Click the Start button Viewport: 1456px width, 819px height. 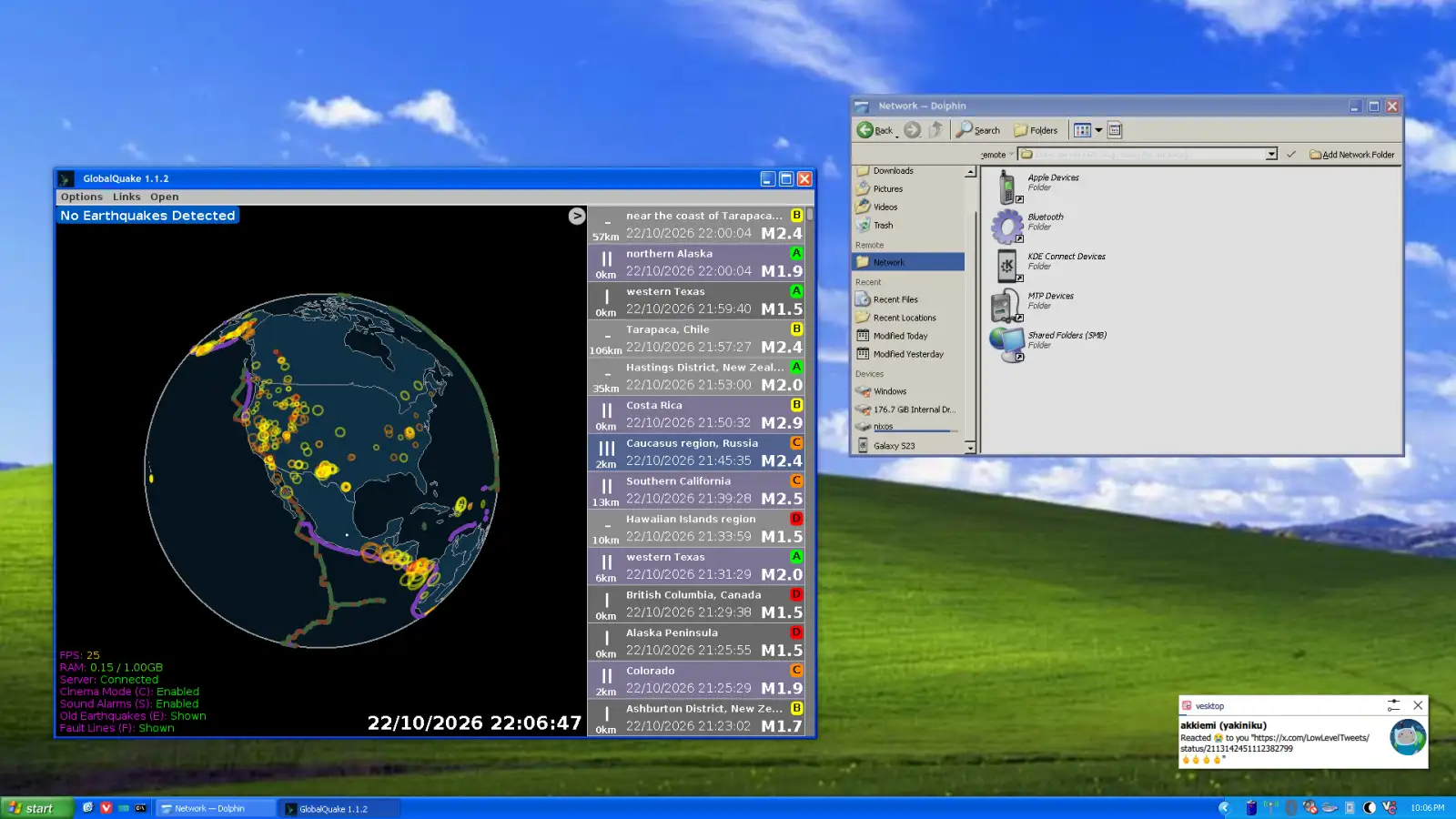[x=36, y=808]
